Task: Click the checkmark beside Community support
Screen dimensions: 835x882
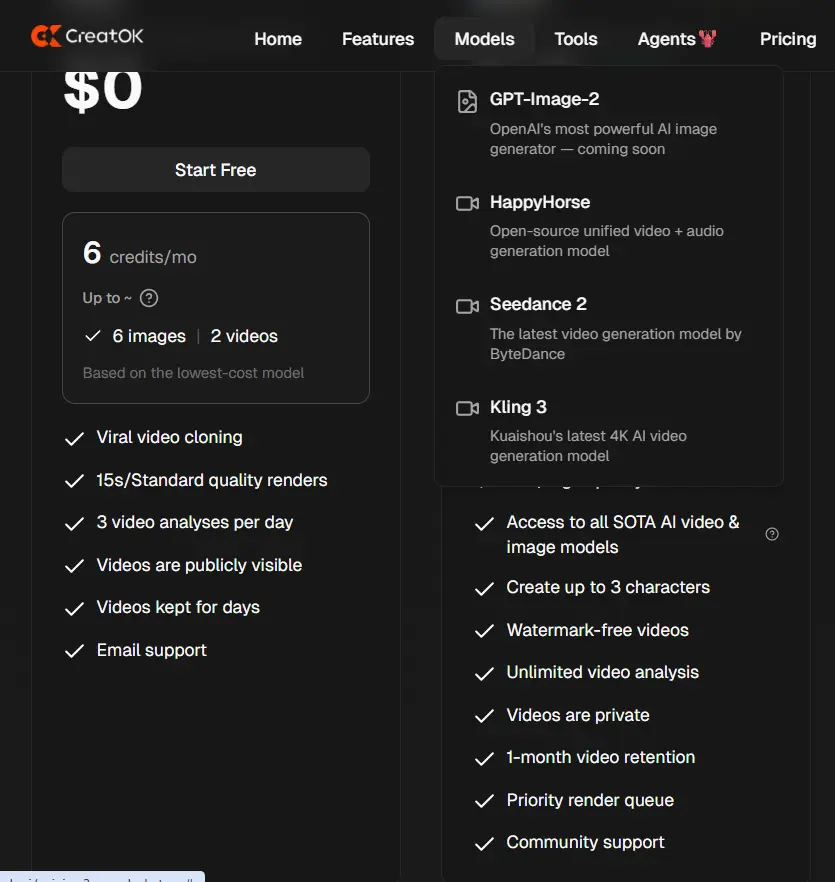Action: coord(484,844)
